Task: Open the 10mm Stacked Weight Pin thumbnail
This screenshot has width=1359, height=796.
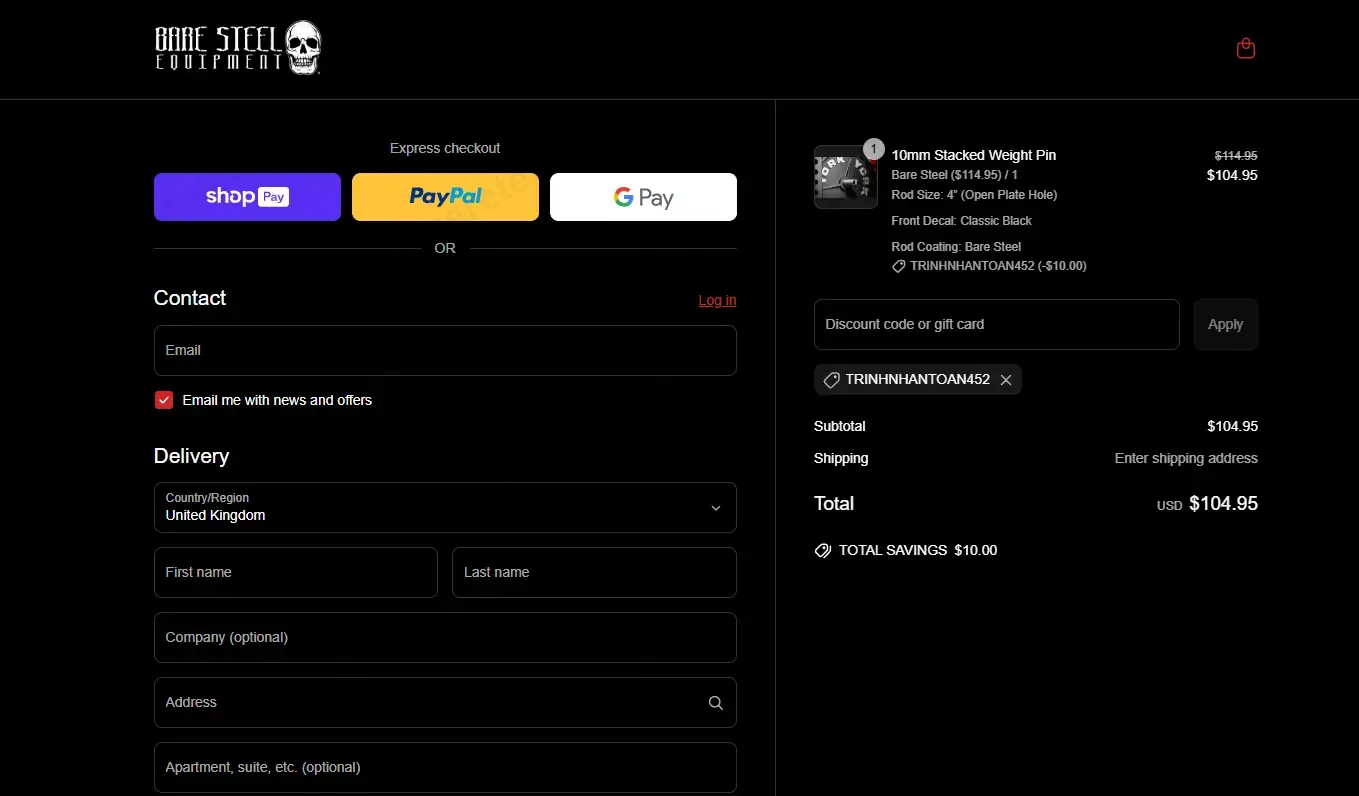Action: (846, 177)
